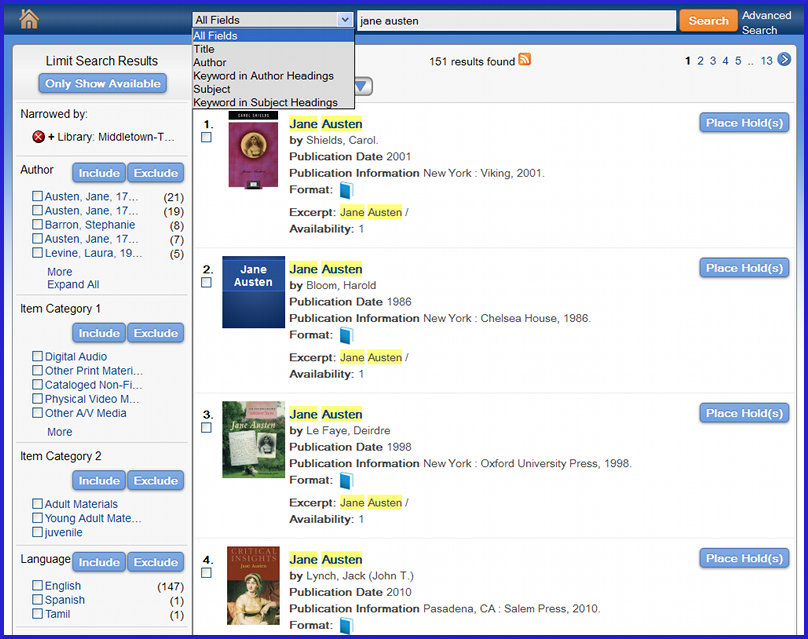Check the Spanish language filter
Screen dimensions: 808x639
coord(37,599)
